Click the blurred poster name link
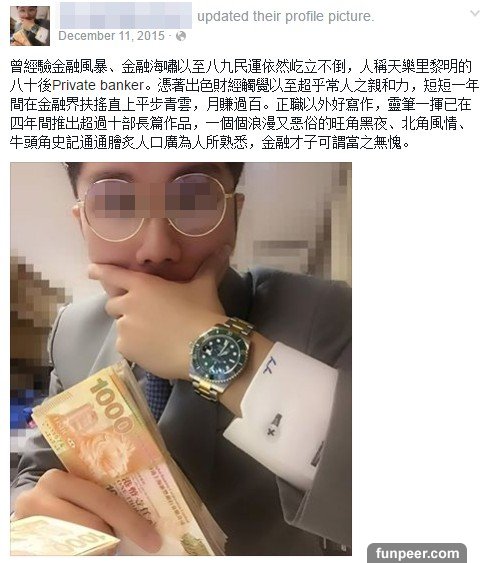The width and height of the screenshot is (487, 563). tap(126, 15)
